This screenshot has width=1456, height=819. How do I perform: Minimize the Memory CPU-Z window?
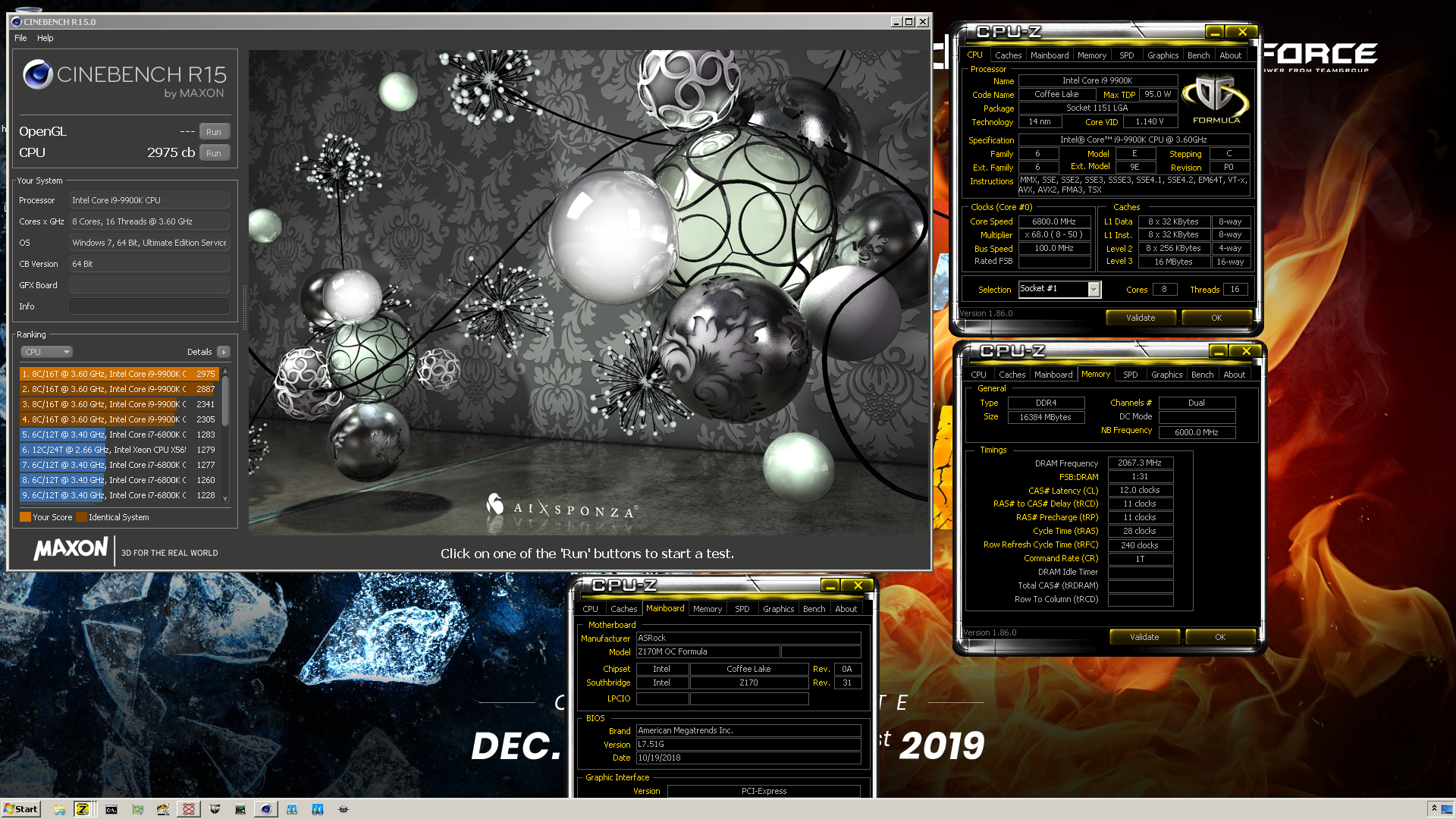(1218, 351)
